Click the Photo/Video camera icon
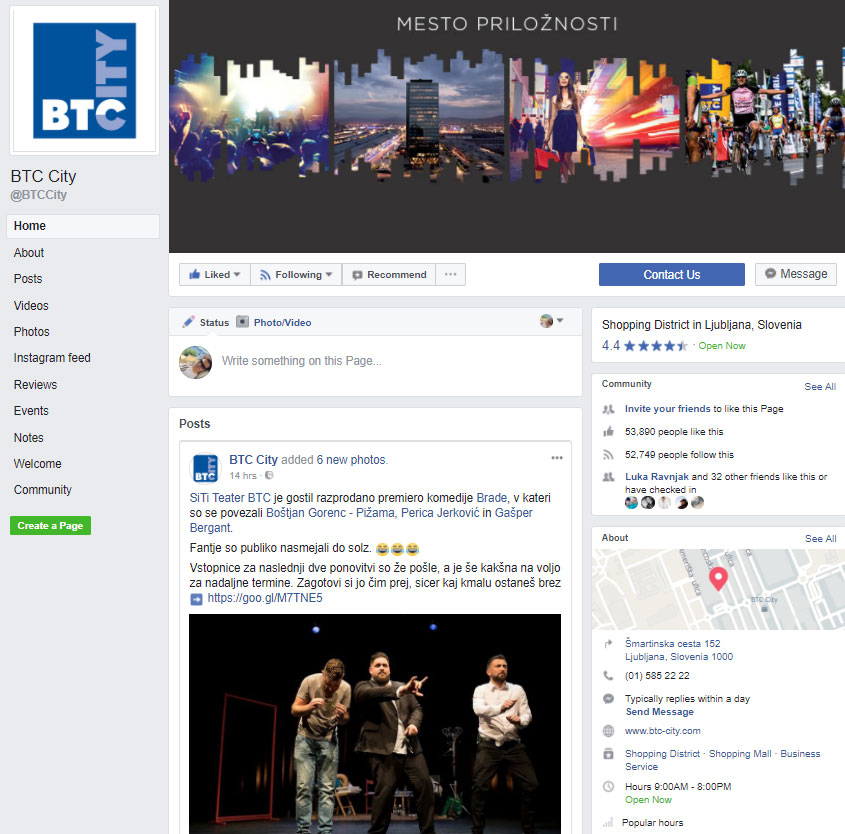Screen dimensions: 845x834 tap(242, 322)
